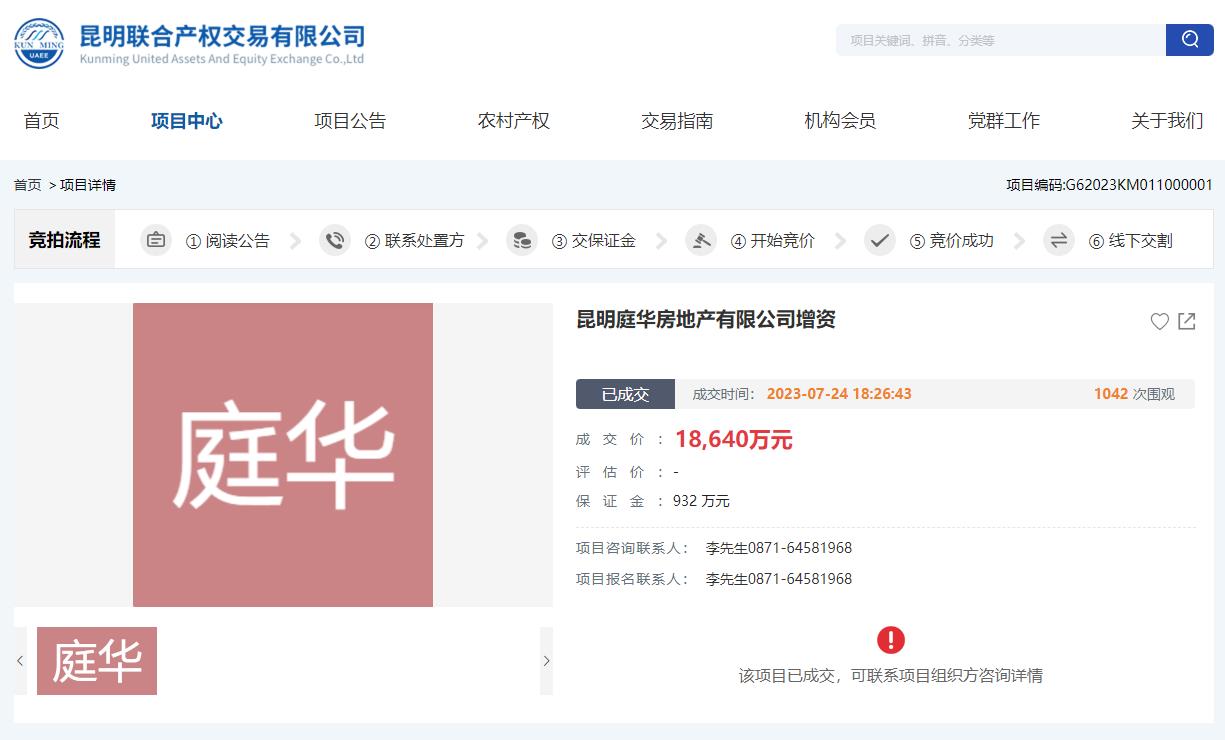1225x740 pixels.
Task: Show previous thumbnail with left arrow
Action: tap(20, 661)
